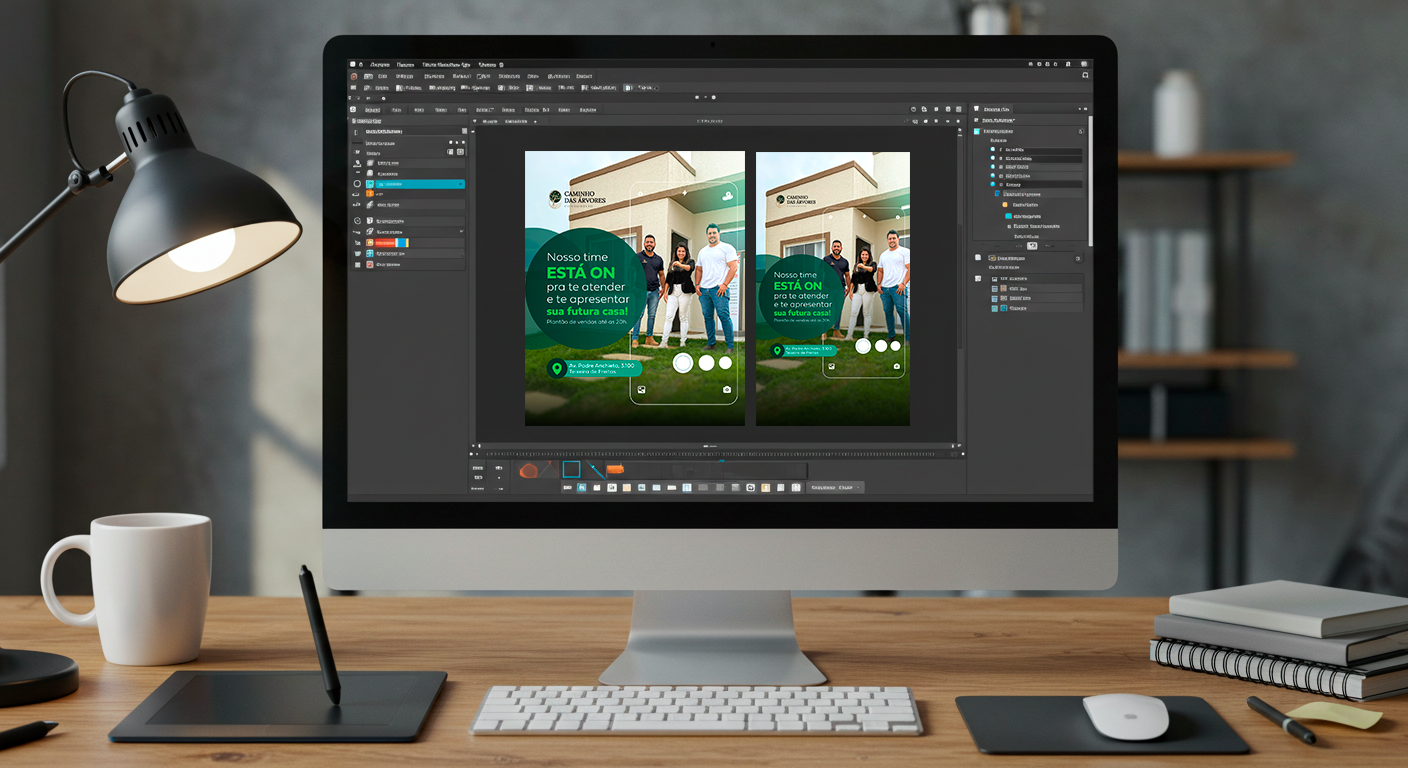The image size is (1408, 768).
Task: Click the location pin icon in the right poster
Action: point(777,351)
